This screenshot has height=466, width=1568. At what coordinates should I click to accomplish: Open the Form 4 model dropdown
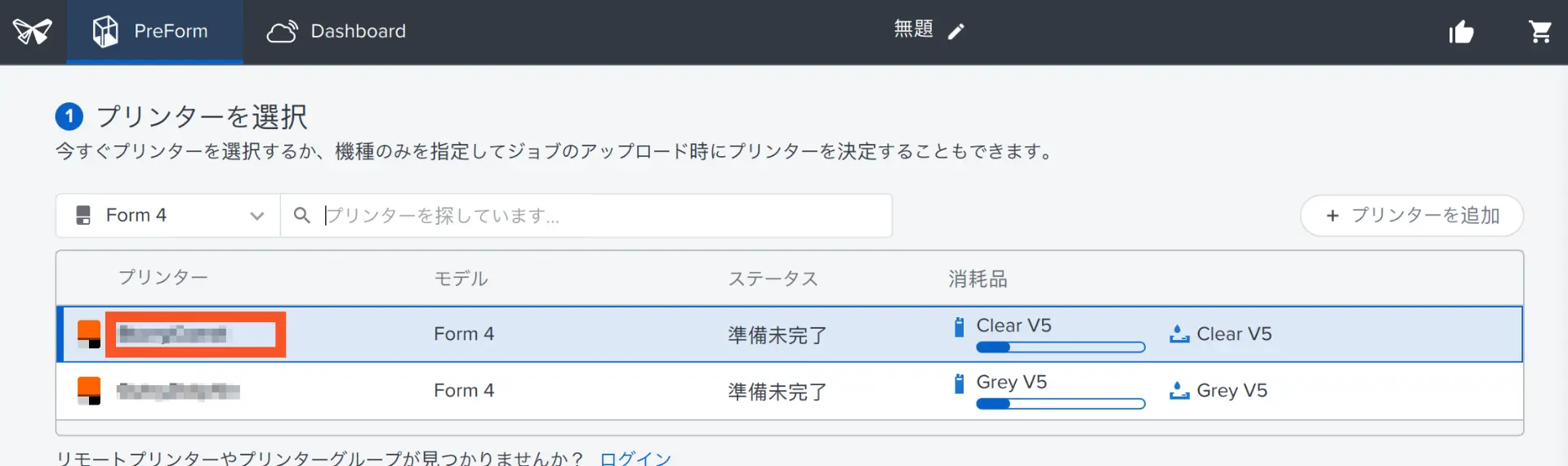[167, 215]
